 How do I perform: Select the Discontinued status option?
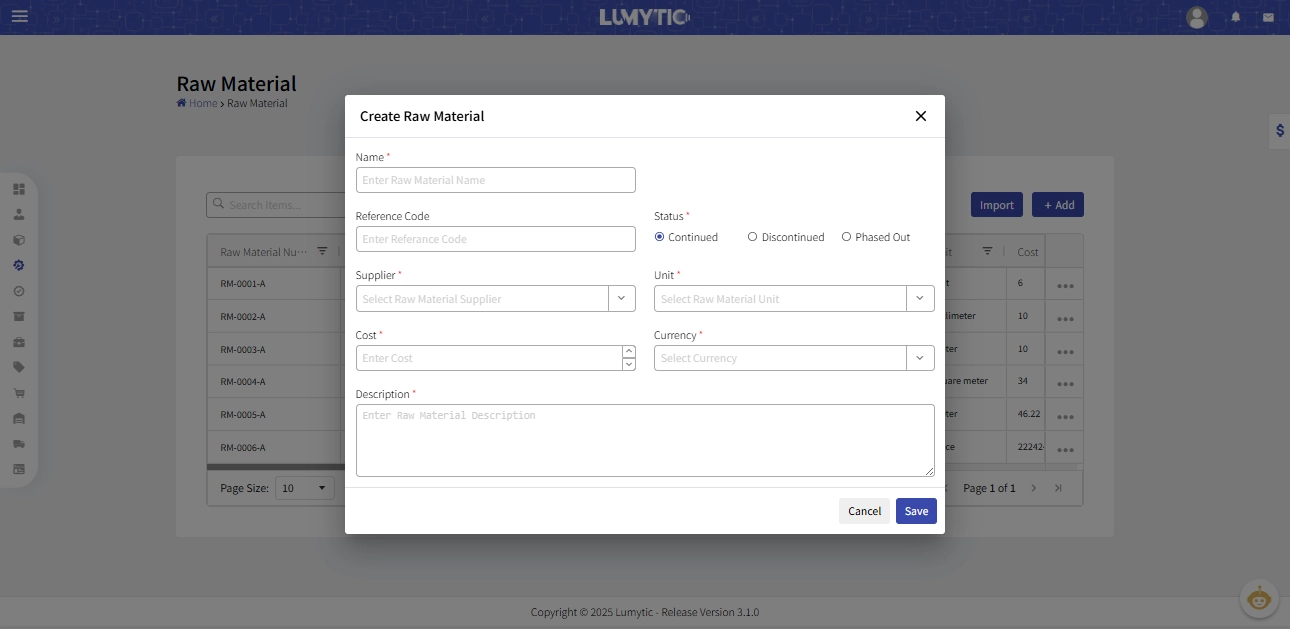(753, 237)
